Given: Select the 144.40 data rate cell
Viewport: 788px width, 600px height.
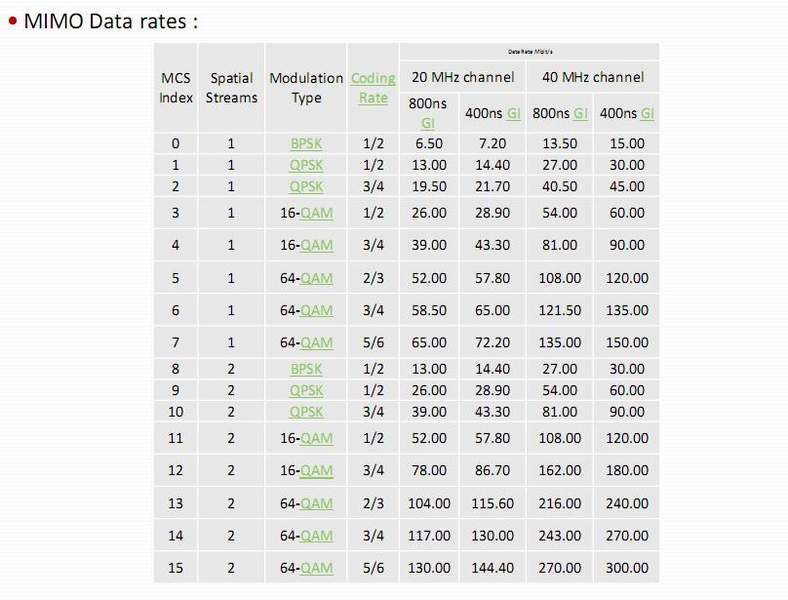Looking at the screenshot, I should click(x=493, y=568).
